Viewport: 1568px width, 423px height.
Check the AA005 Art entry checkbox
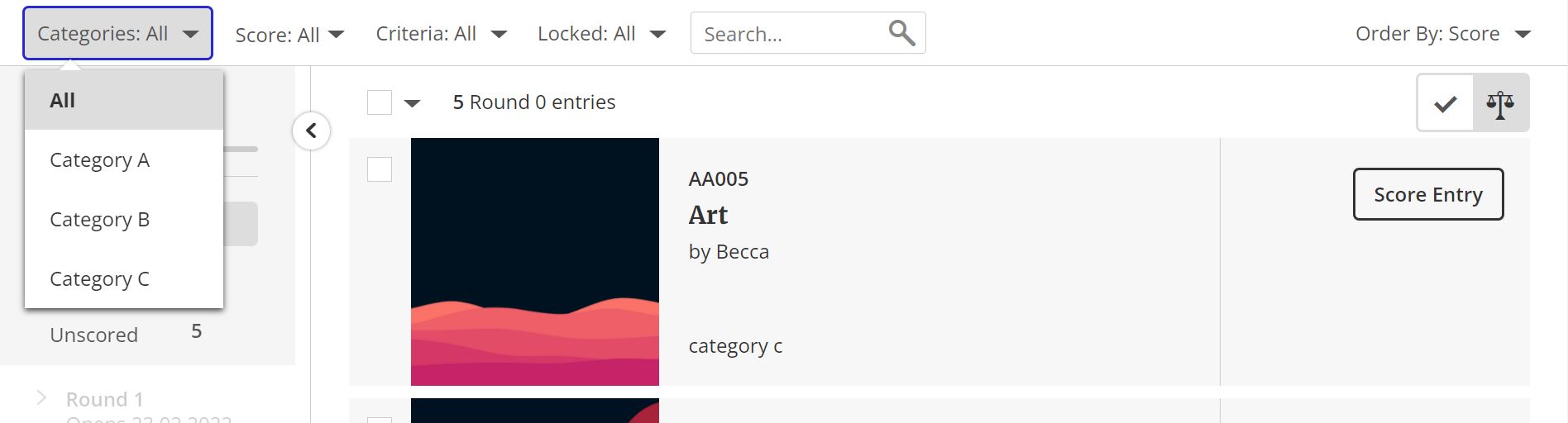pos(380,169)
